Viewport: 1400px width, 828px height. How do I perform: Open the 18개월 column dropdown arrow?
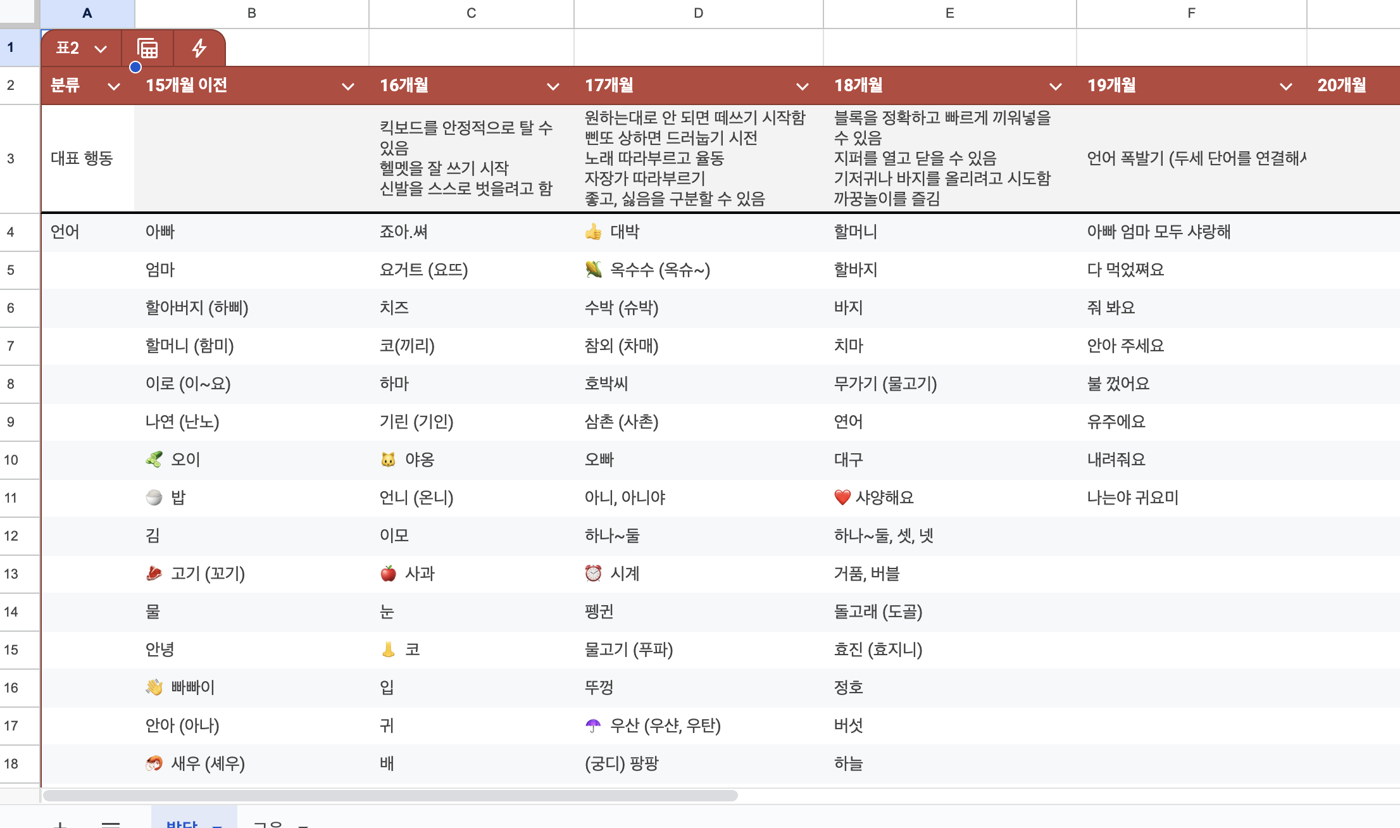[1055, 87]
